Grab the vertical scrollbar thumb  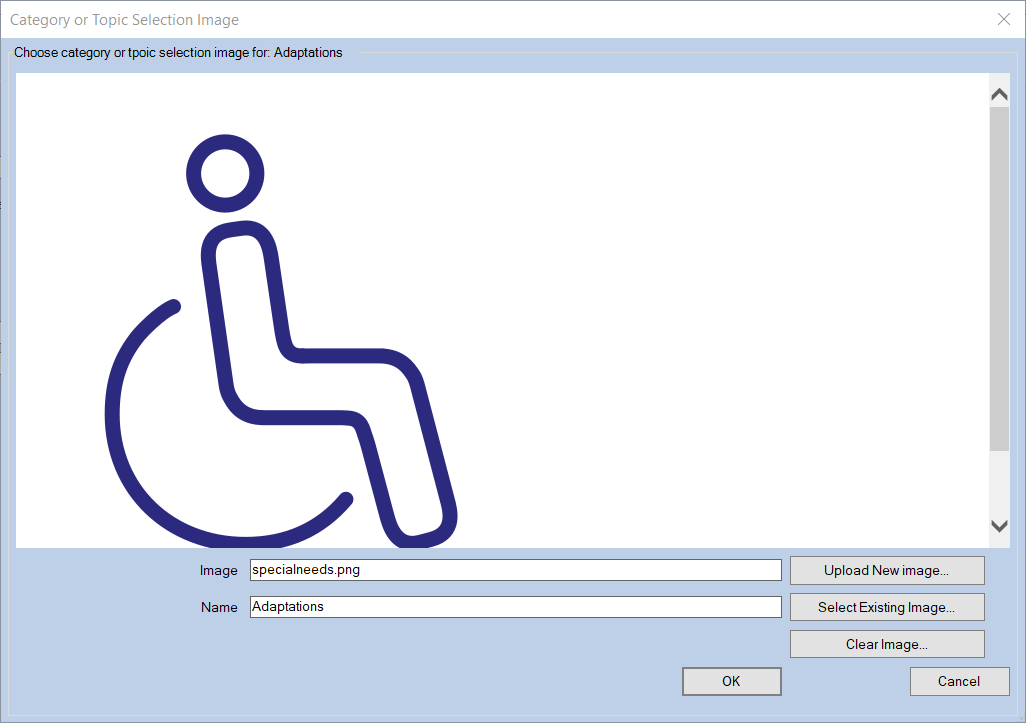tap(998, 278)
